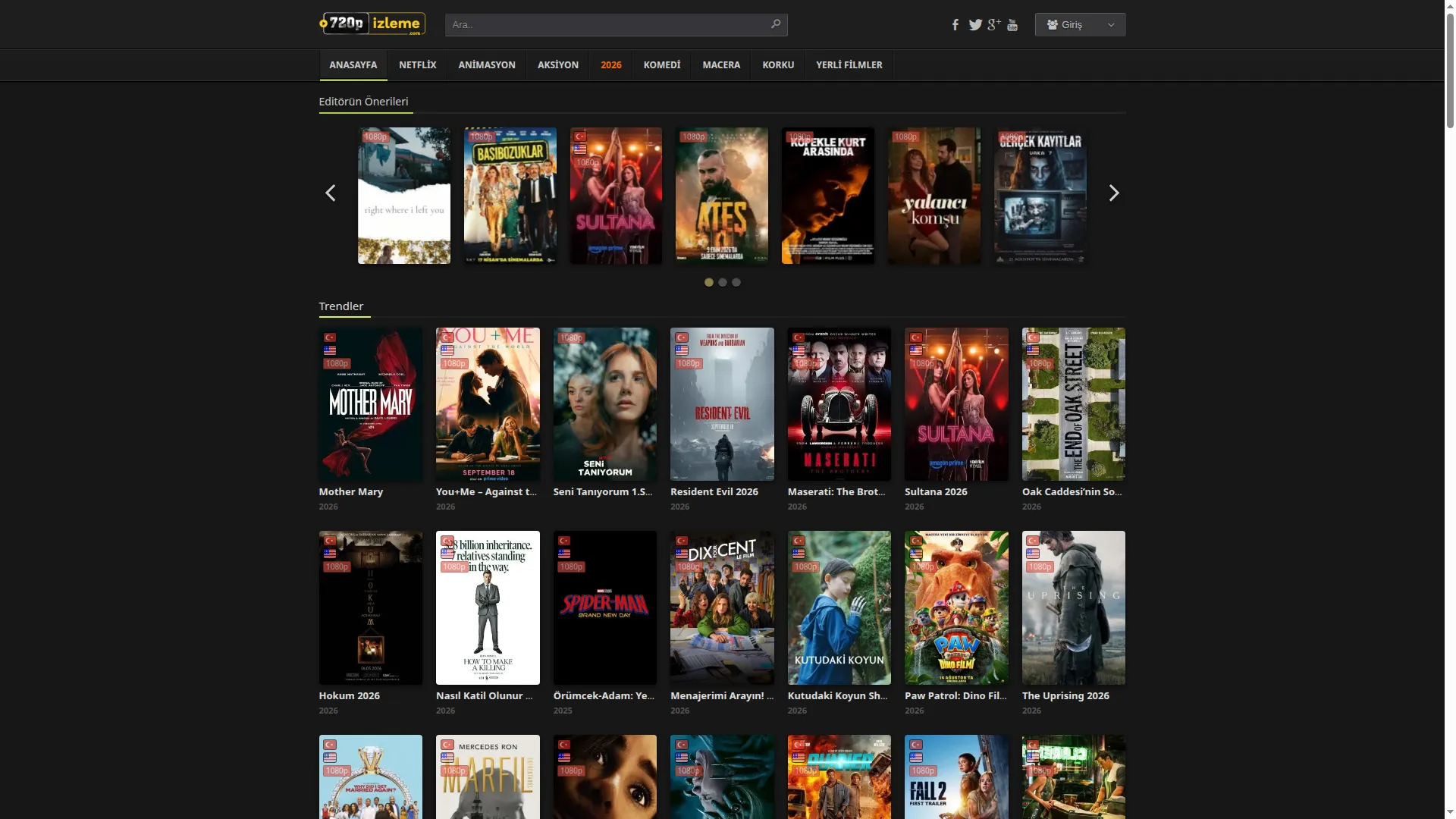
Task: Open the KORKU category
Action: [x=778, y=65]
